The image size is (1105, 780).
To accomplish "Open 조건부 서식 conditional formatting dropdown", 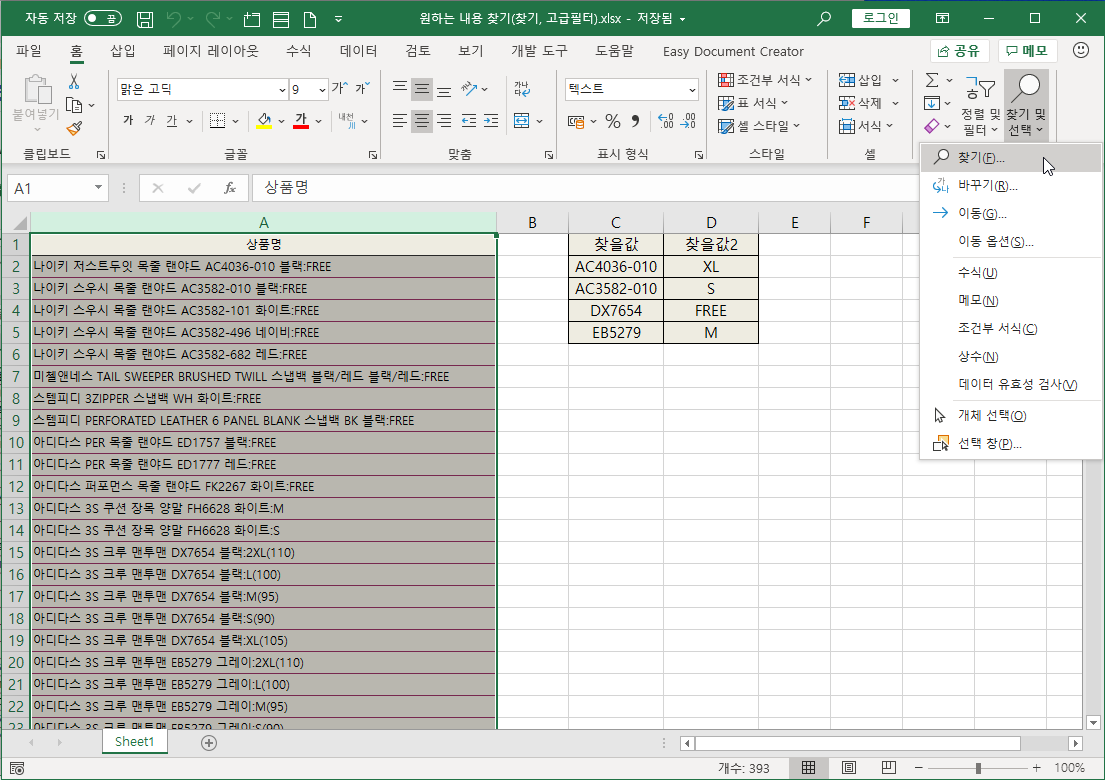I will pos(765,80).
